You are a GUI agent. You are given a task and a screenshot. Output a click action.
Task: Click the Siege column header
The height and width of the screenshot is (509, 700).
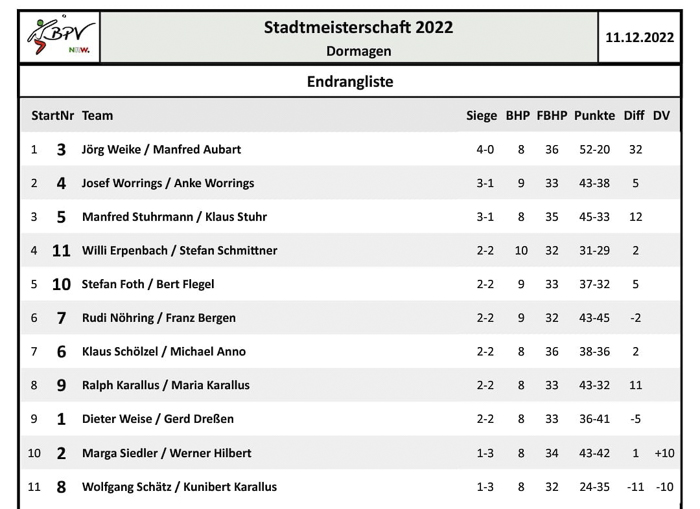(x=482, y=116)
